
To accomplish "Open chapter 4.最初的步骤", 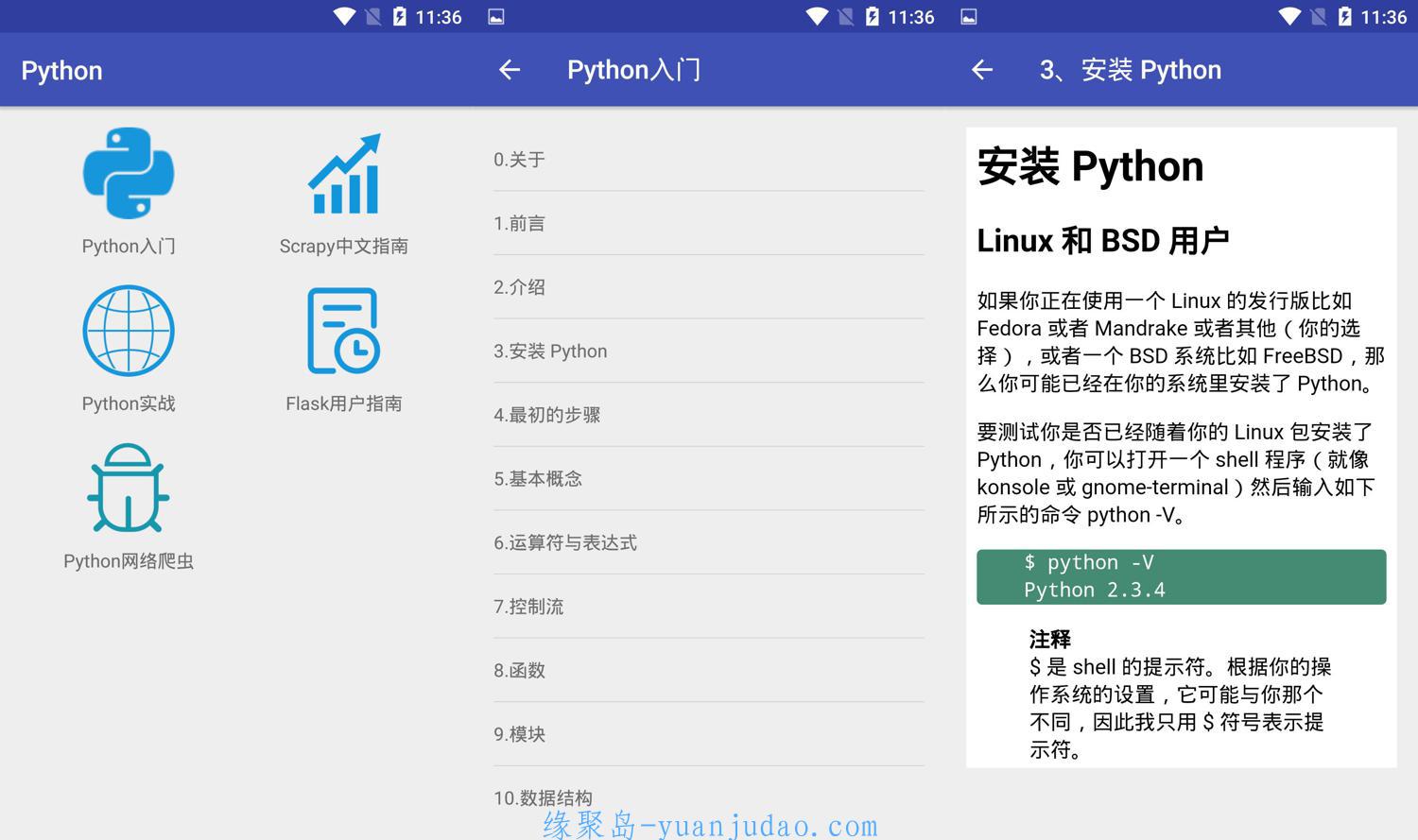I will 709,415.
